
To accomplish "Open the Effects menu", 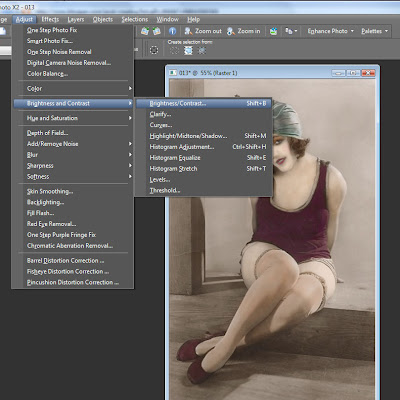I will coord(50,20).
